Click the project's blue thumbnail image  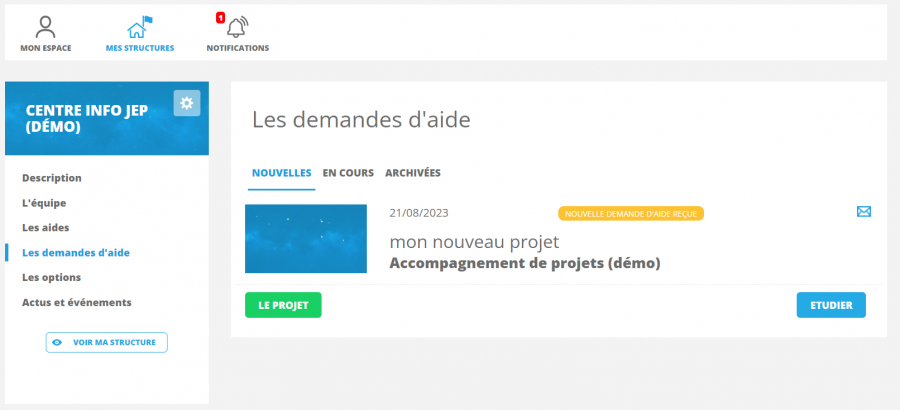pos(306,238)
